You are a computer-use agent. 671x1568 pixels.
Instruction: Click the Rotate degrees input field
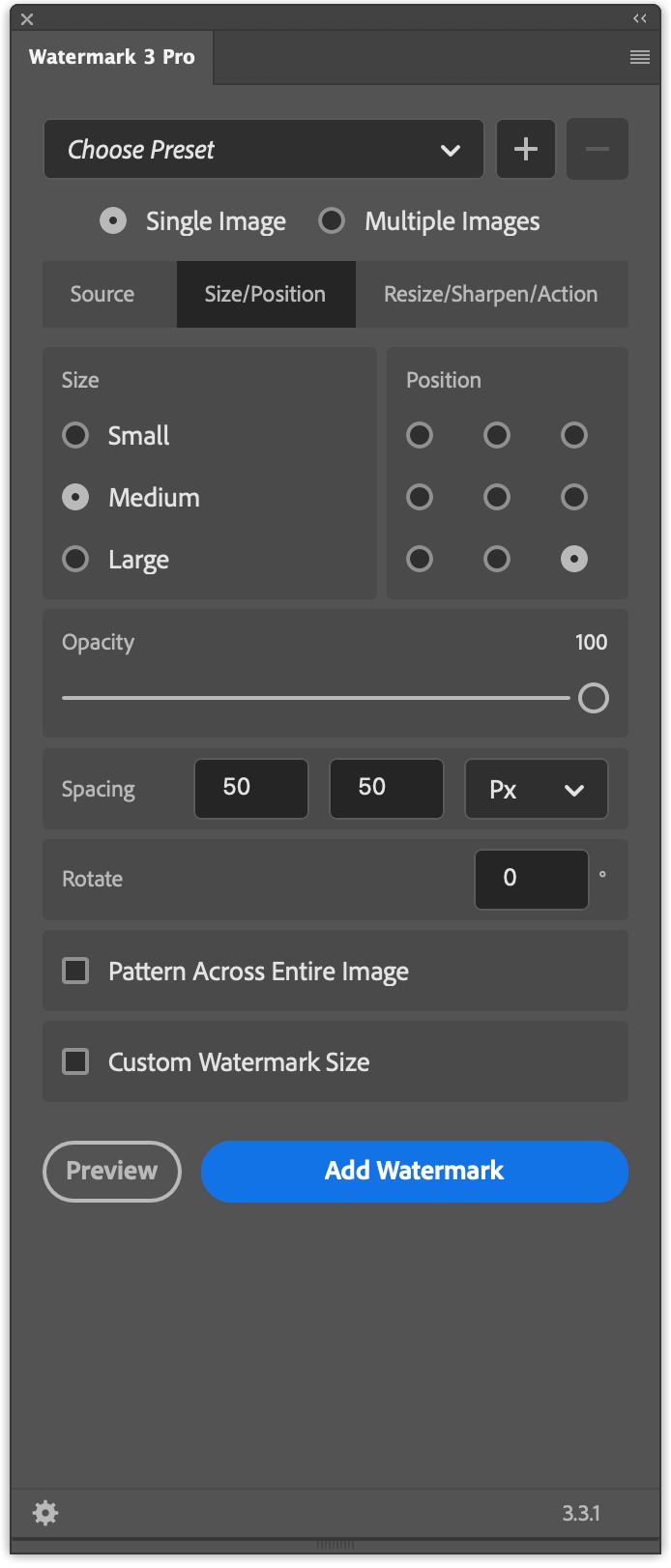[531, 879]
